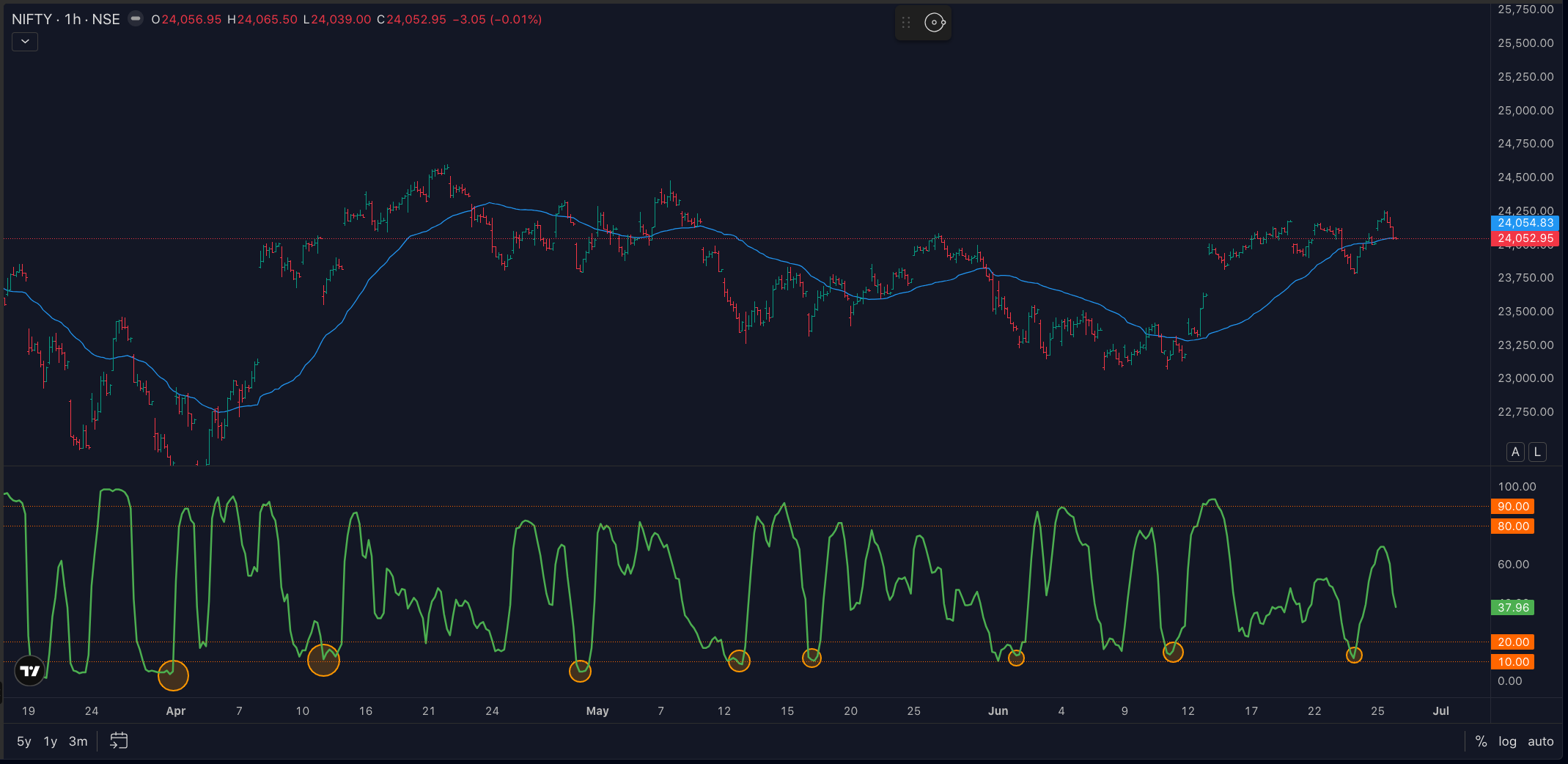1568x764 pixels.
Task: Click the market status pill beside NSE
Action: point(136,19)
